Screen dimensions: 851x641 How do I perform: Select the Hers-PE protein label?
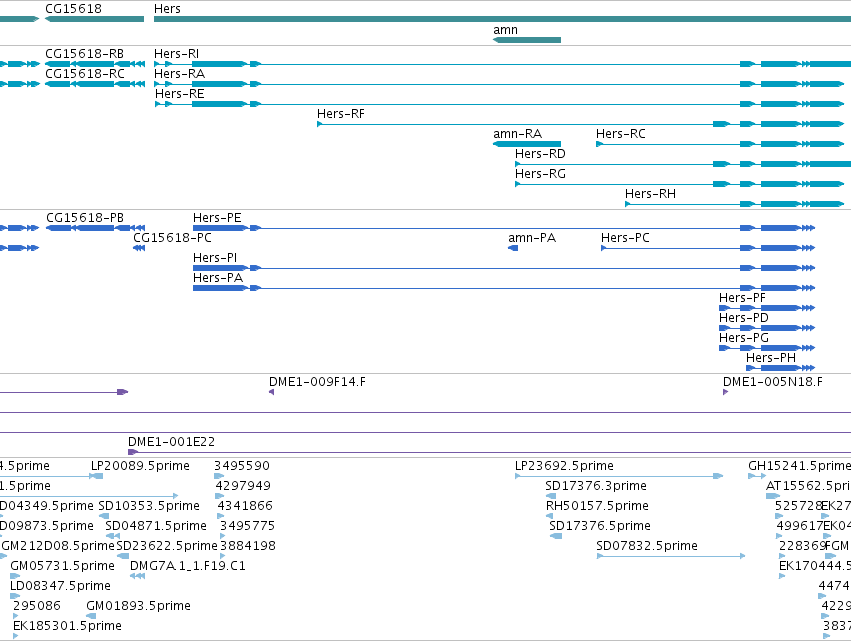click(x=217, y=218)
